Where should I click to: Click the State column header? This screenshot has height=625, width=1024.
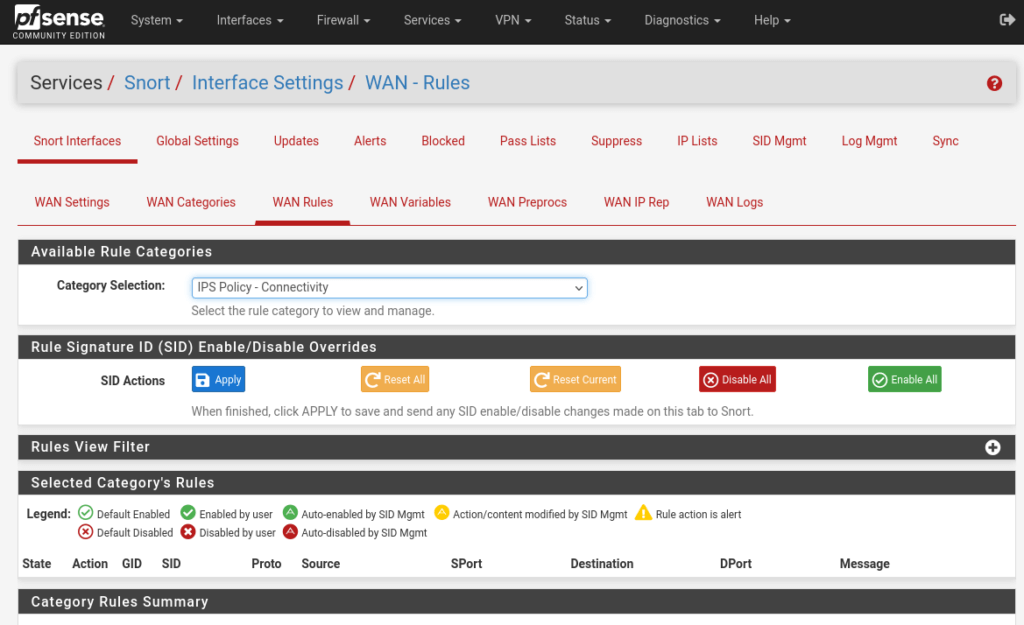click(x=37, y=564)
